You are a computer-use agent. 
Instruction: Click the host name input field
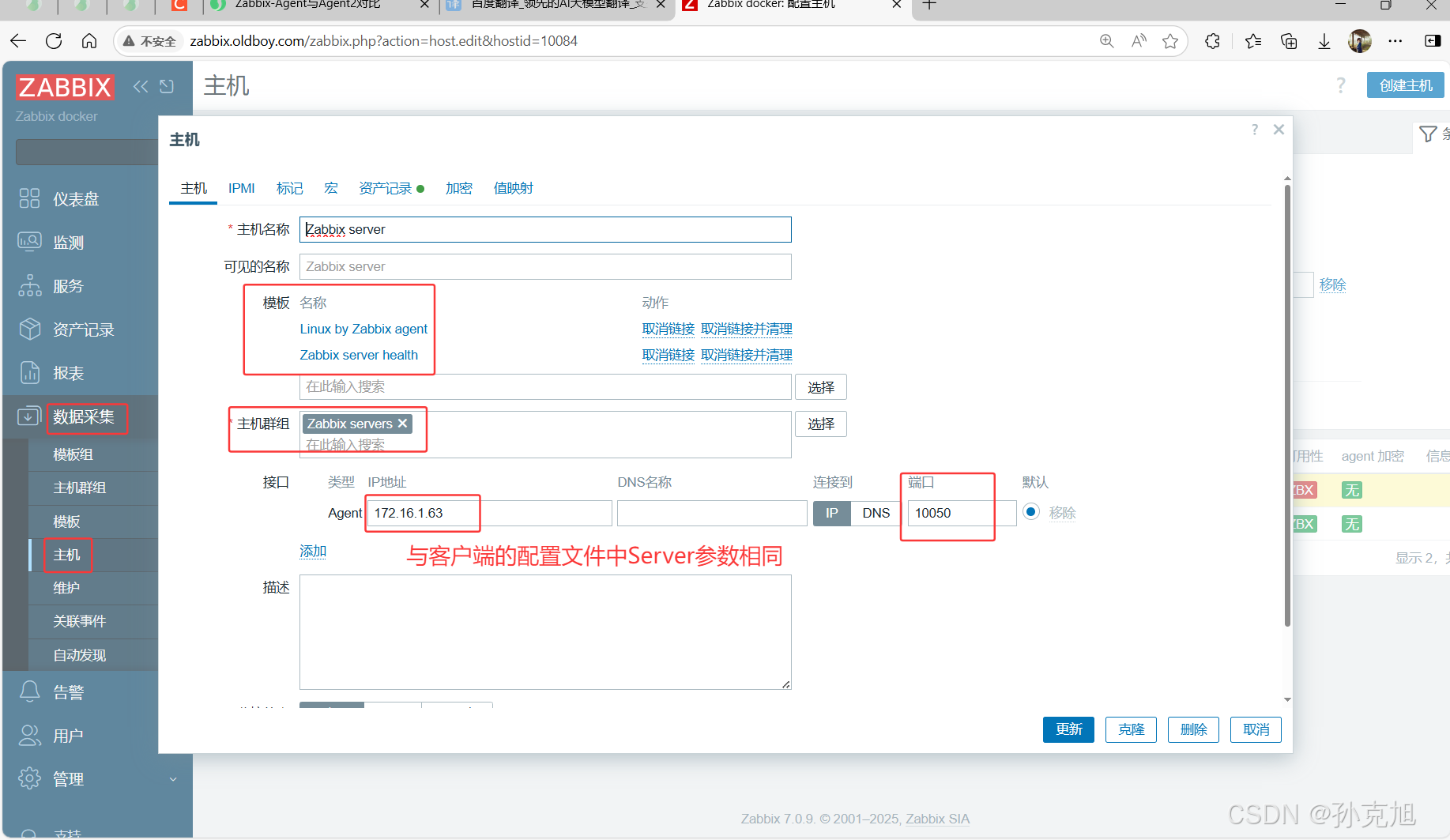(x=545, y=229)
